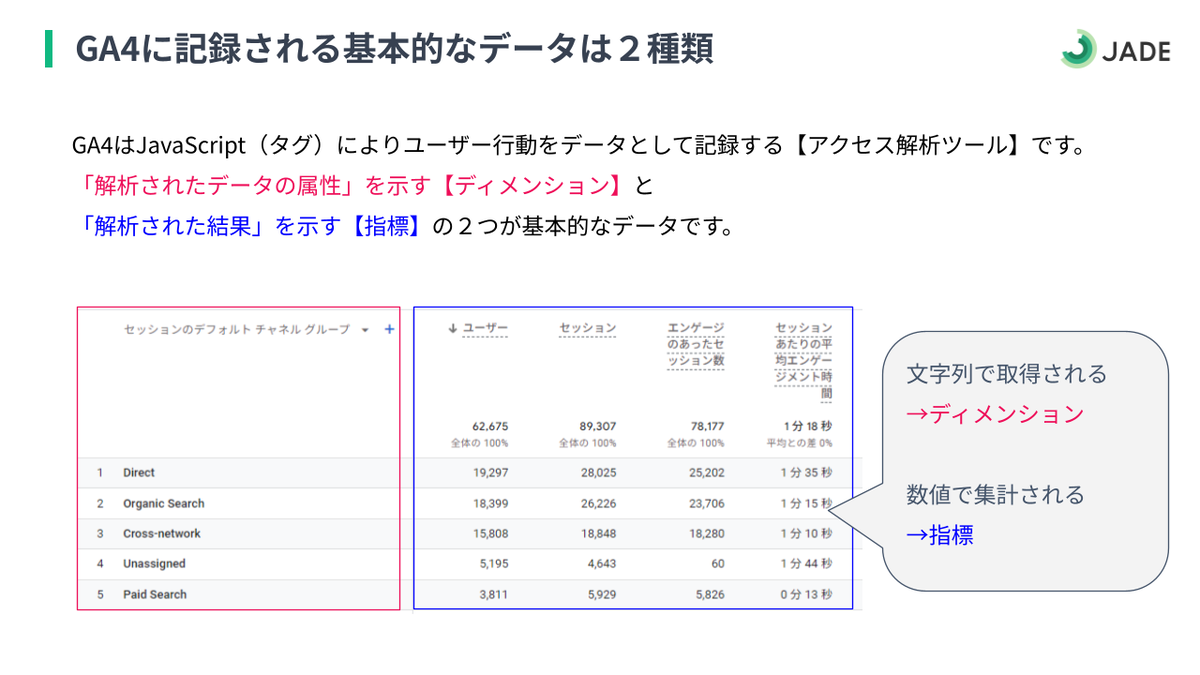Click the Cross-network engaged cell 18,280

pyautogui.click(x=707, y=533)
